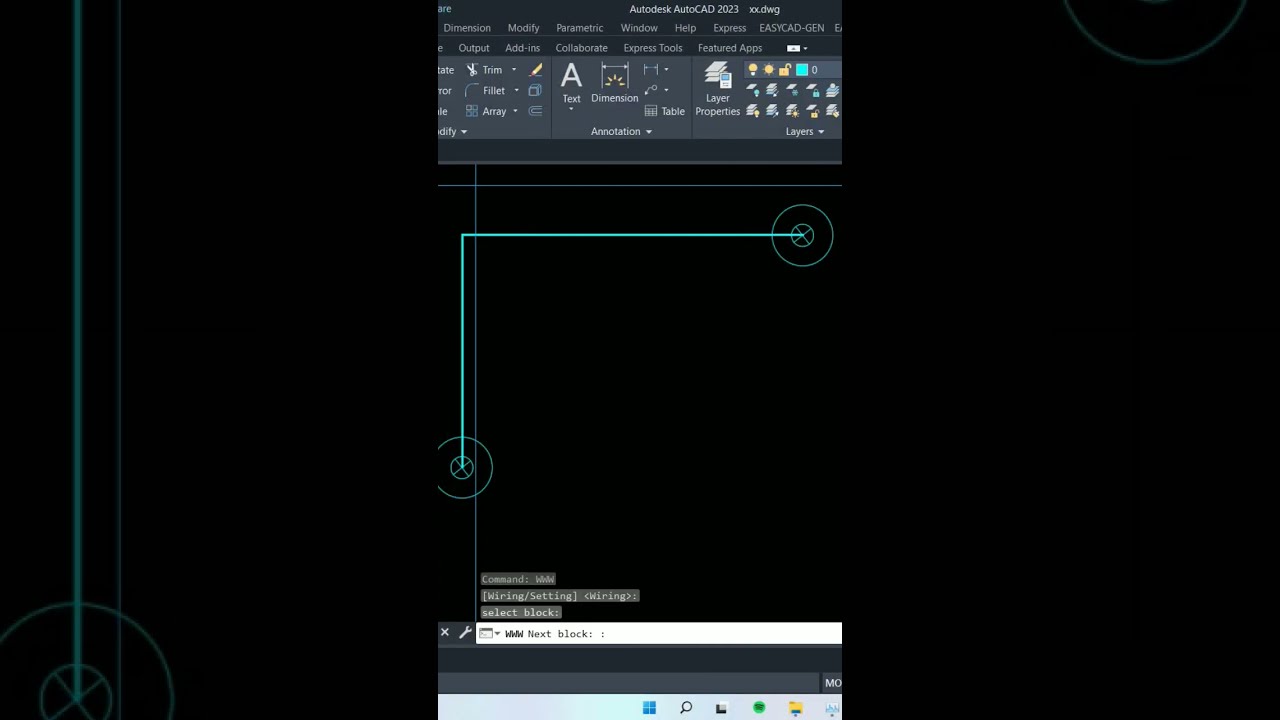1280x720 pixels.
Task: Open the Leader dropdown arrow
Action: coord(666,90)
